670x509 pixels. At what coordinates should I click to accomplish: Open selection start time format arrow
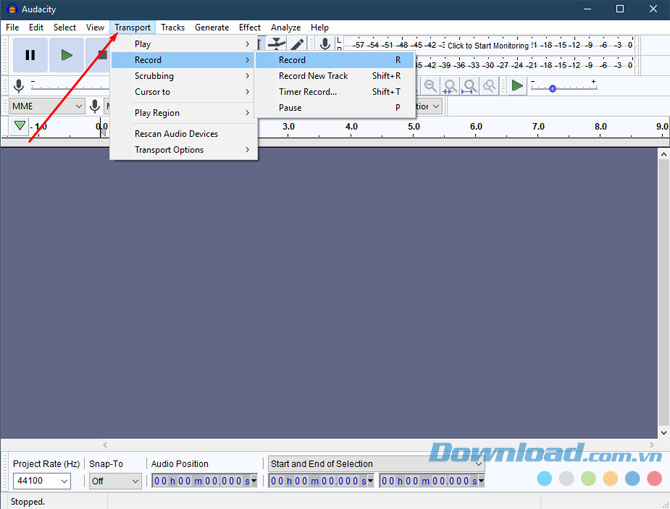[370, 481]
